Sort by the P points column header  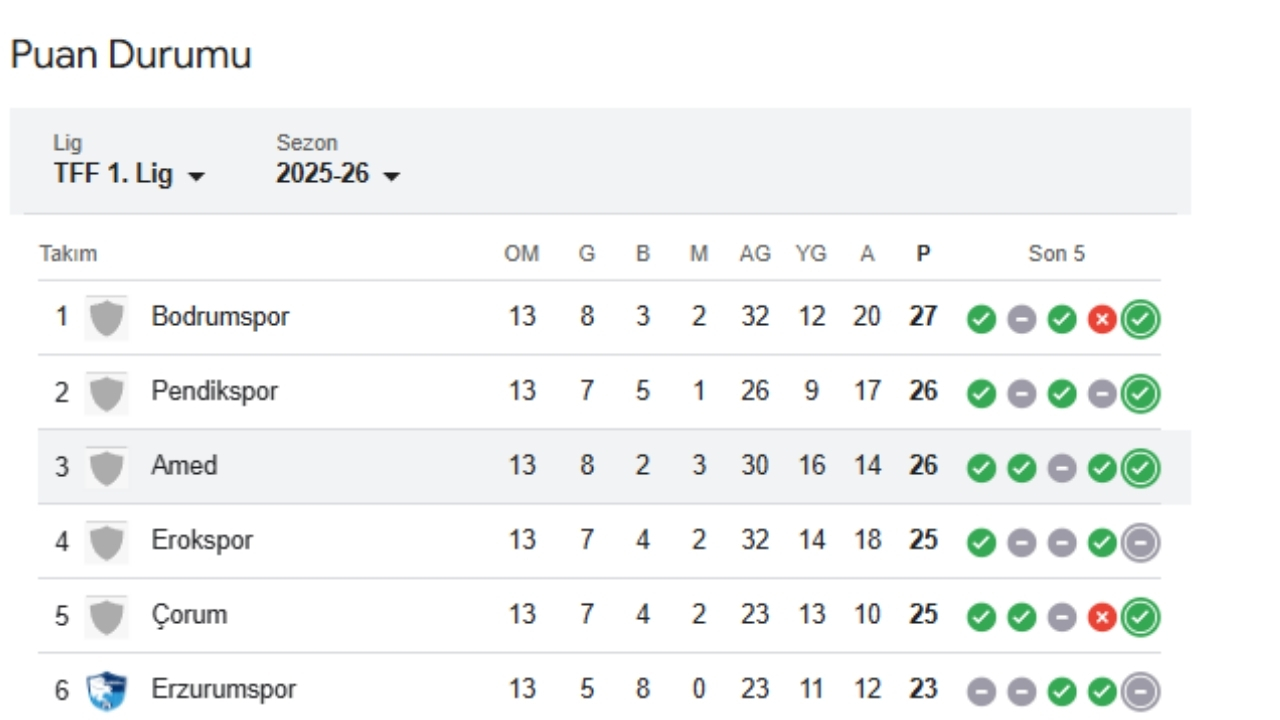point(923,254)
